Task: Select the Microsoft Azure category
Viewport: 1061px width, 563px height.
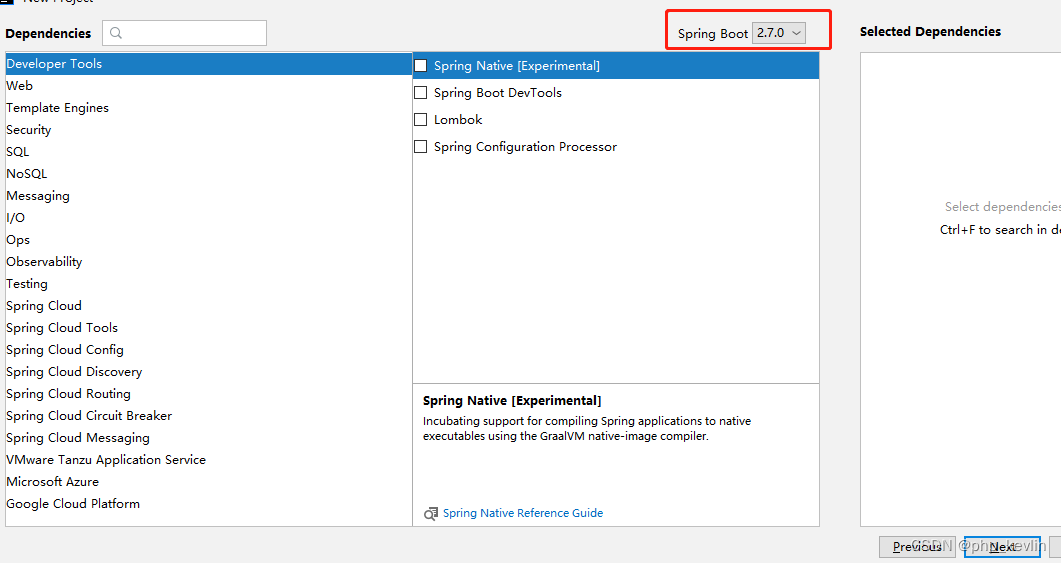Action: click(208, 482)
